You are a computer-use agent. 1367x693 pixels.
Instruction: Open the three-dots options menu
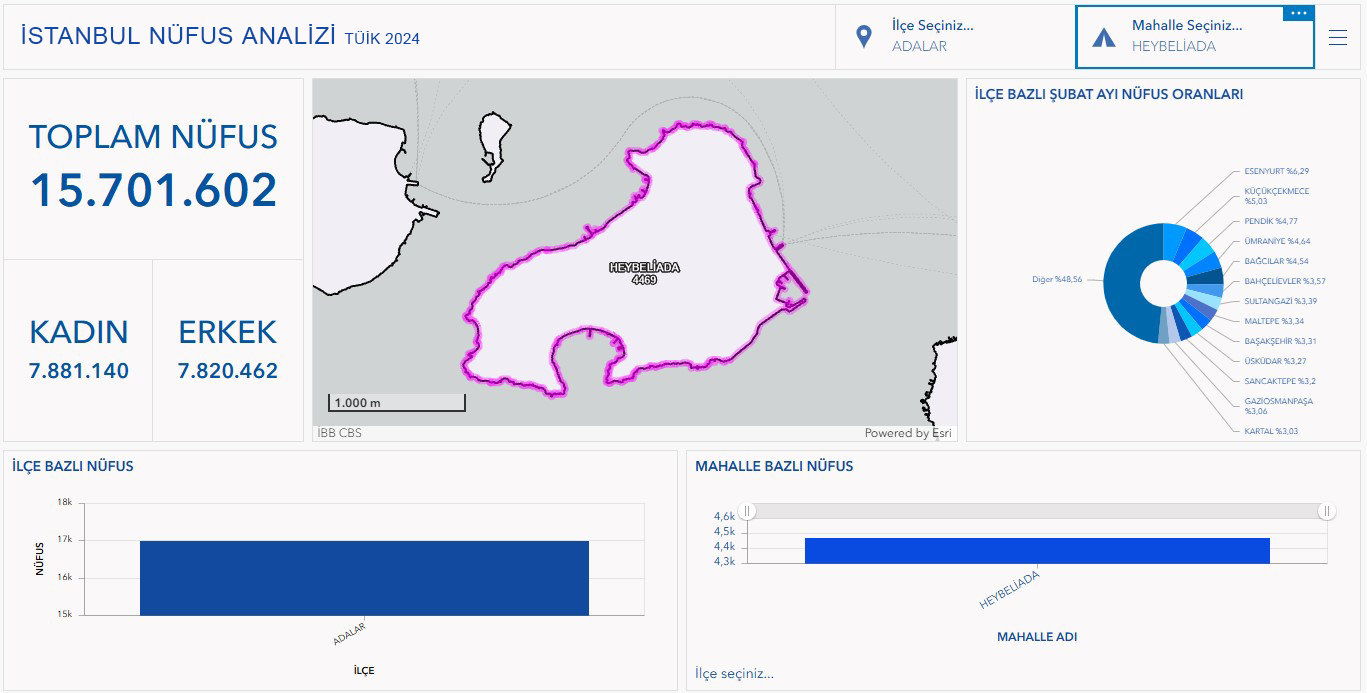click(x=1298, y=13)
